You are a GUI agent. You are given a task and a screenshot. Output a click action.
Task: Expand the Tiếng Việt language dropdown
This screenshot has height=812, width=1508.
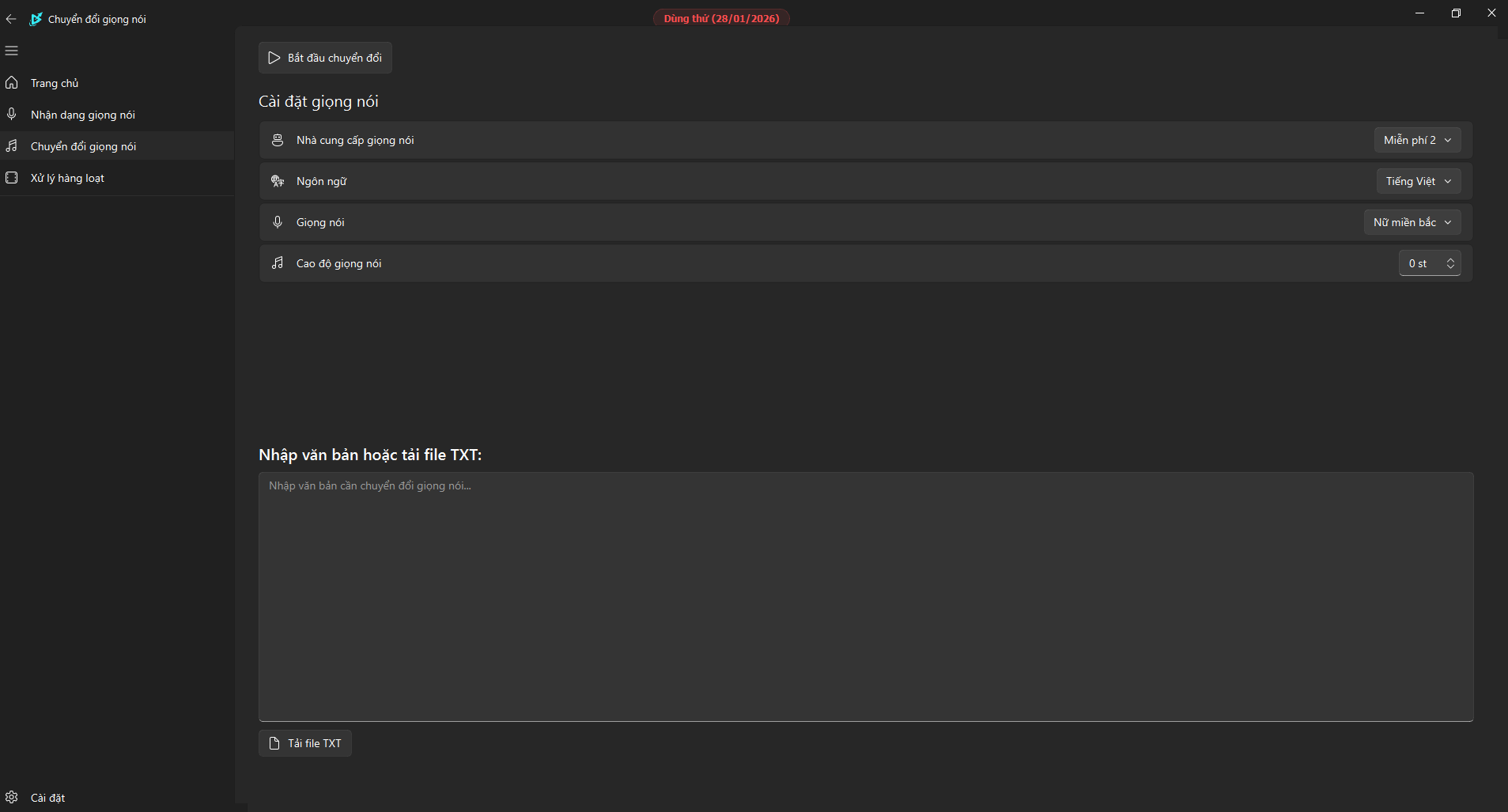tap(1418, 181)
